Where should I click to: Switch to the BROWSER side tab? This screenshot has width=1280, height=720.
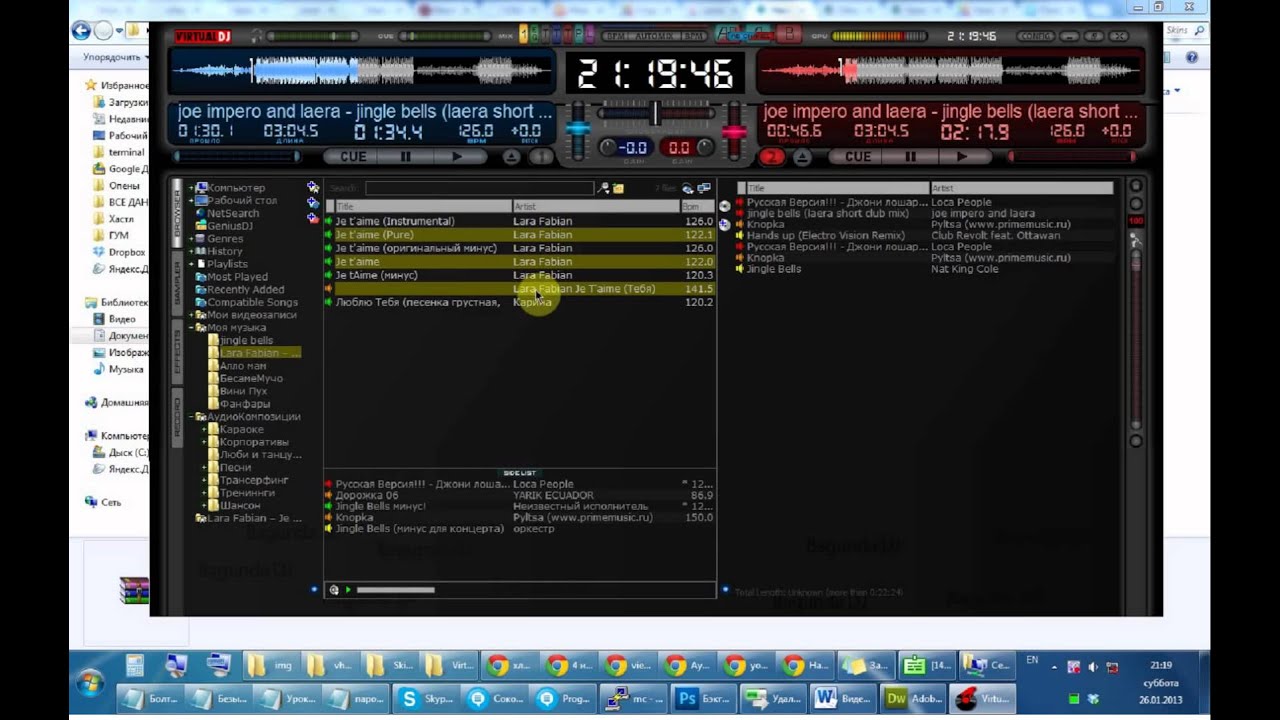[x=178, y=214]
